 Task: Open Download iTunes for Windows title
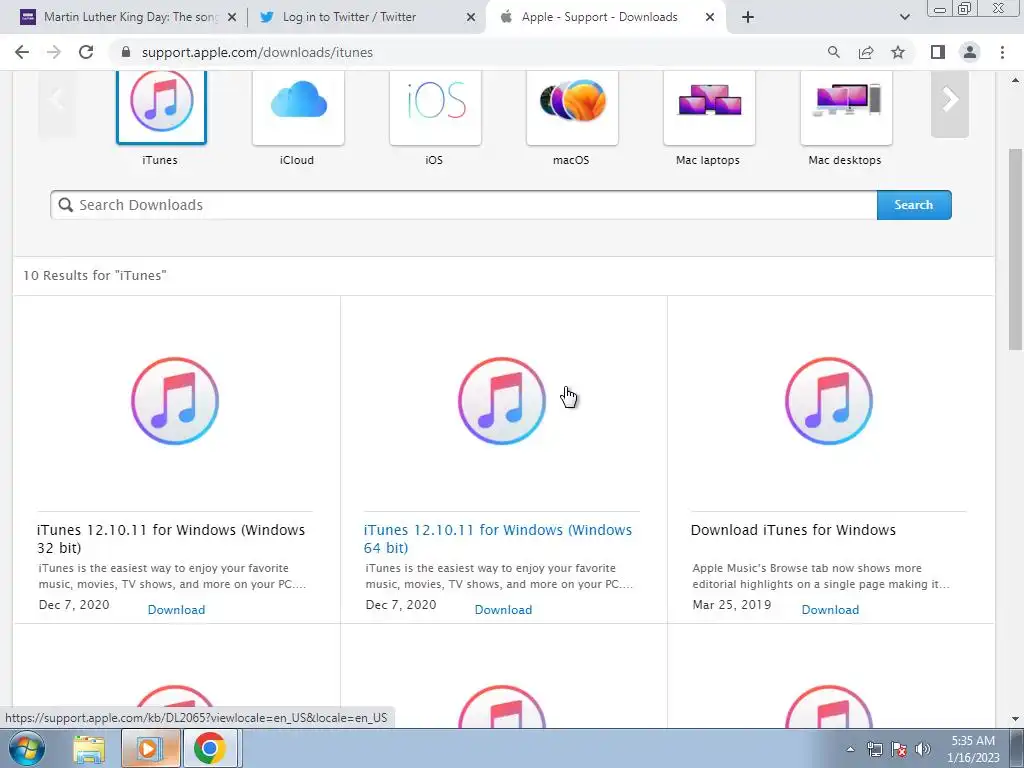(793, 530)
